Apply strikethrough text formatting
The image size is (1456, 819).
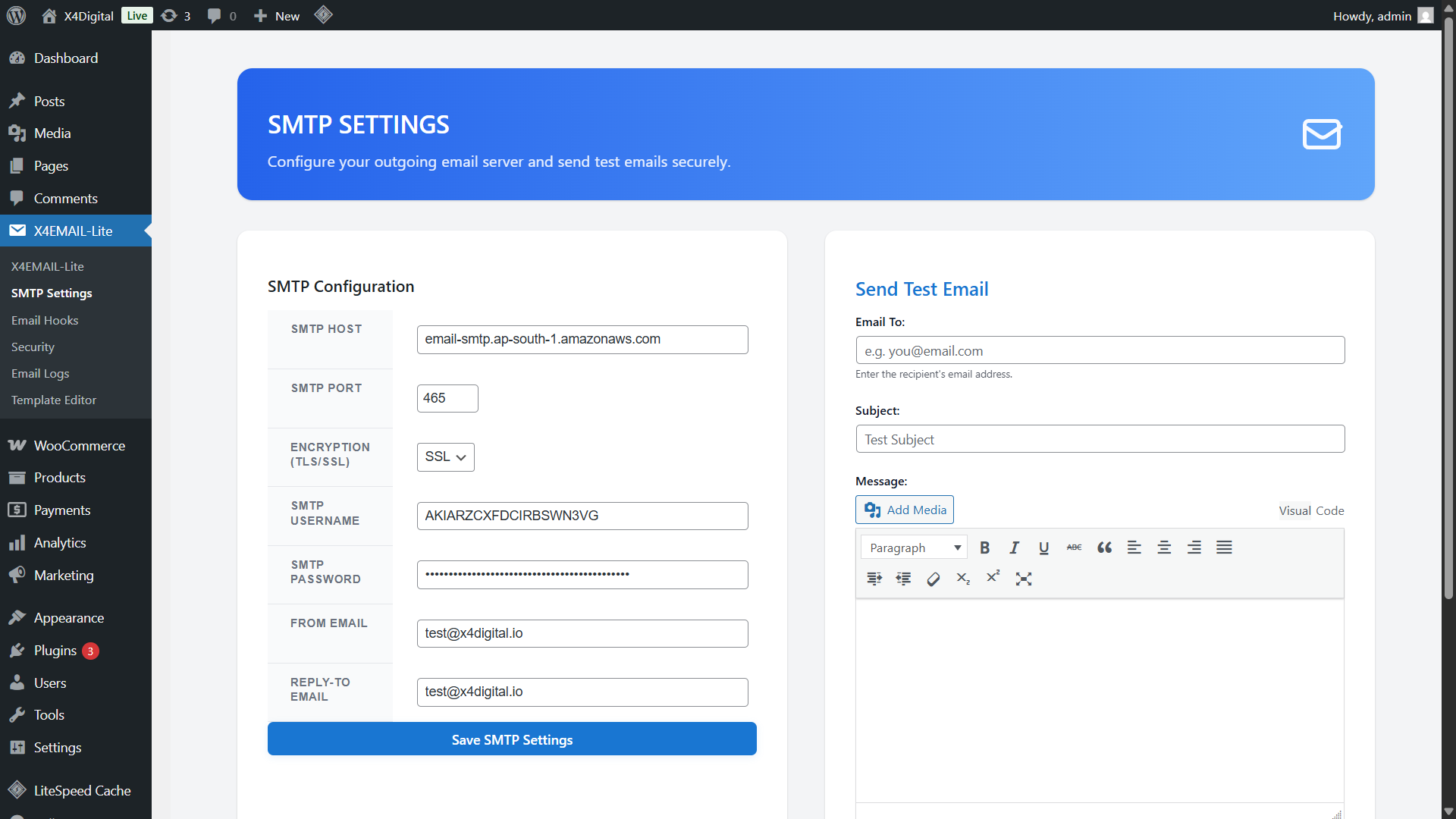[x=1074, y=548]
